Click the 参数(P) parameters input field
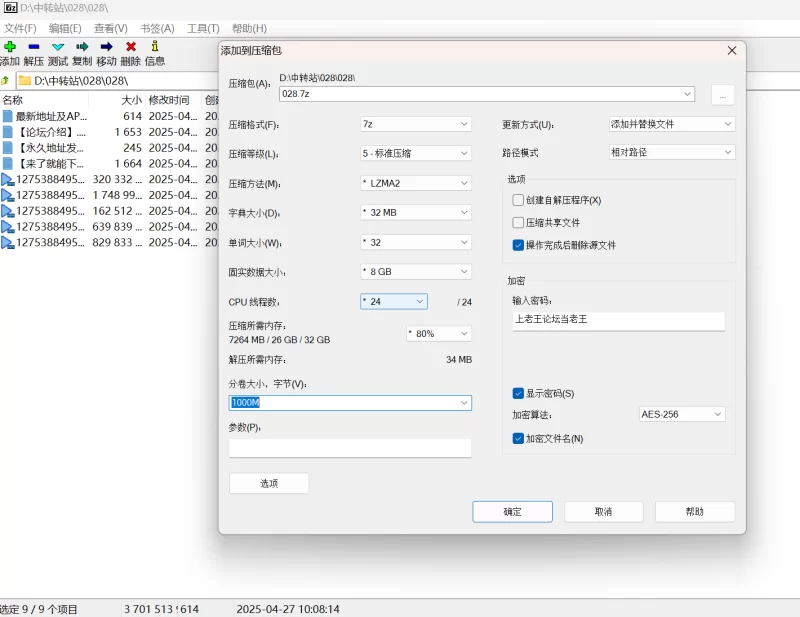This screenshot has width=800, height=617. click(350, 448)
